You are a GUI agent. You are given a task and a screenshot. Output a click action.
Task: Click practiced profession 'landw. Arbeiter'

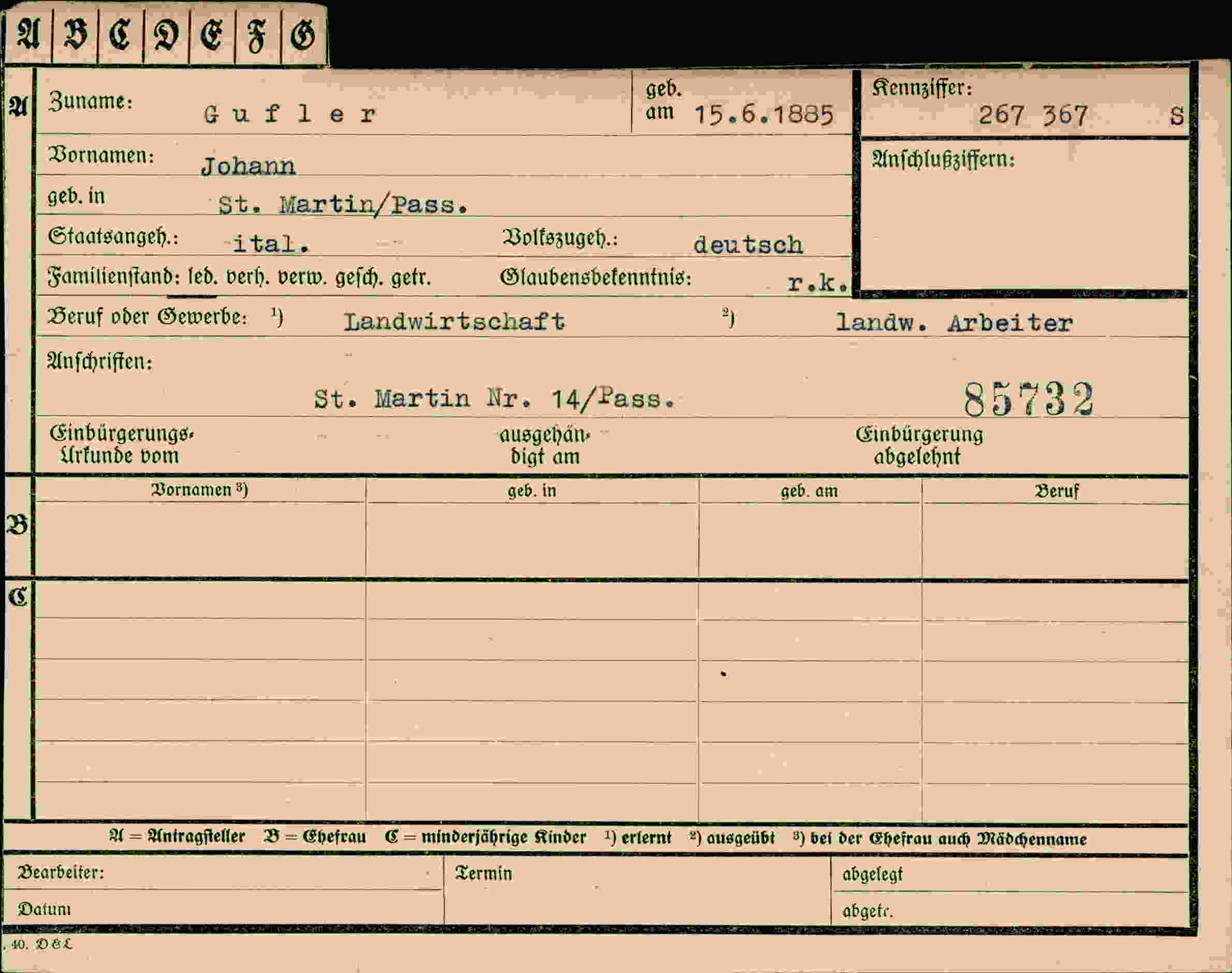(954, 323)
